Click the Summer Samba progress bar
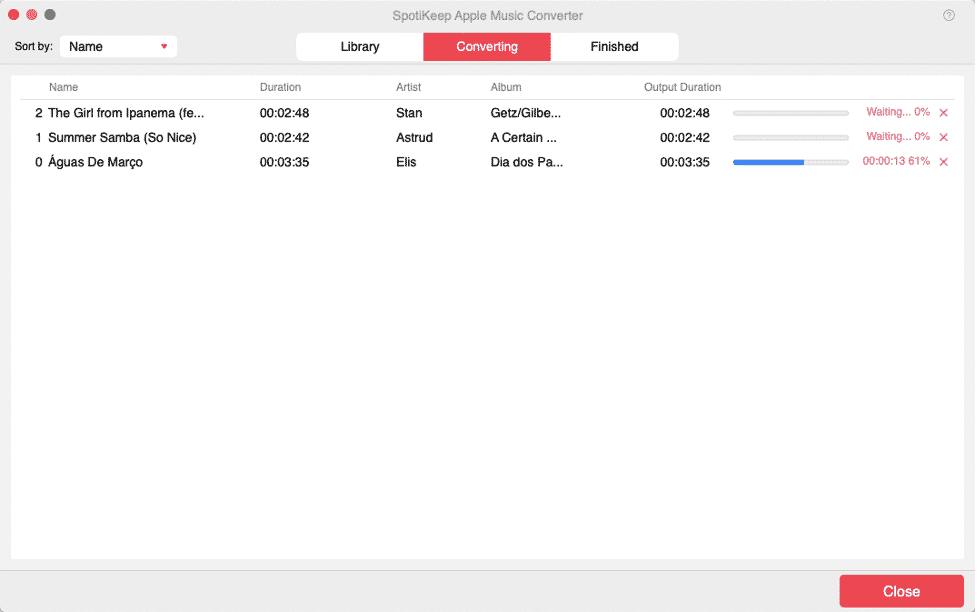Image resolution: width=977 pixels, height=612 pixels. (x=790, y=137)
